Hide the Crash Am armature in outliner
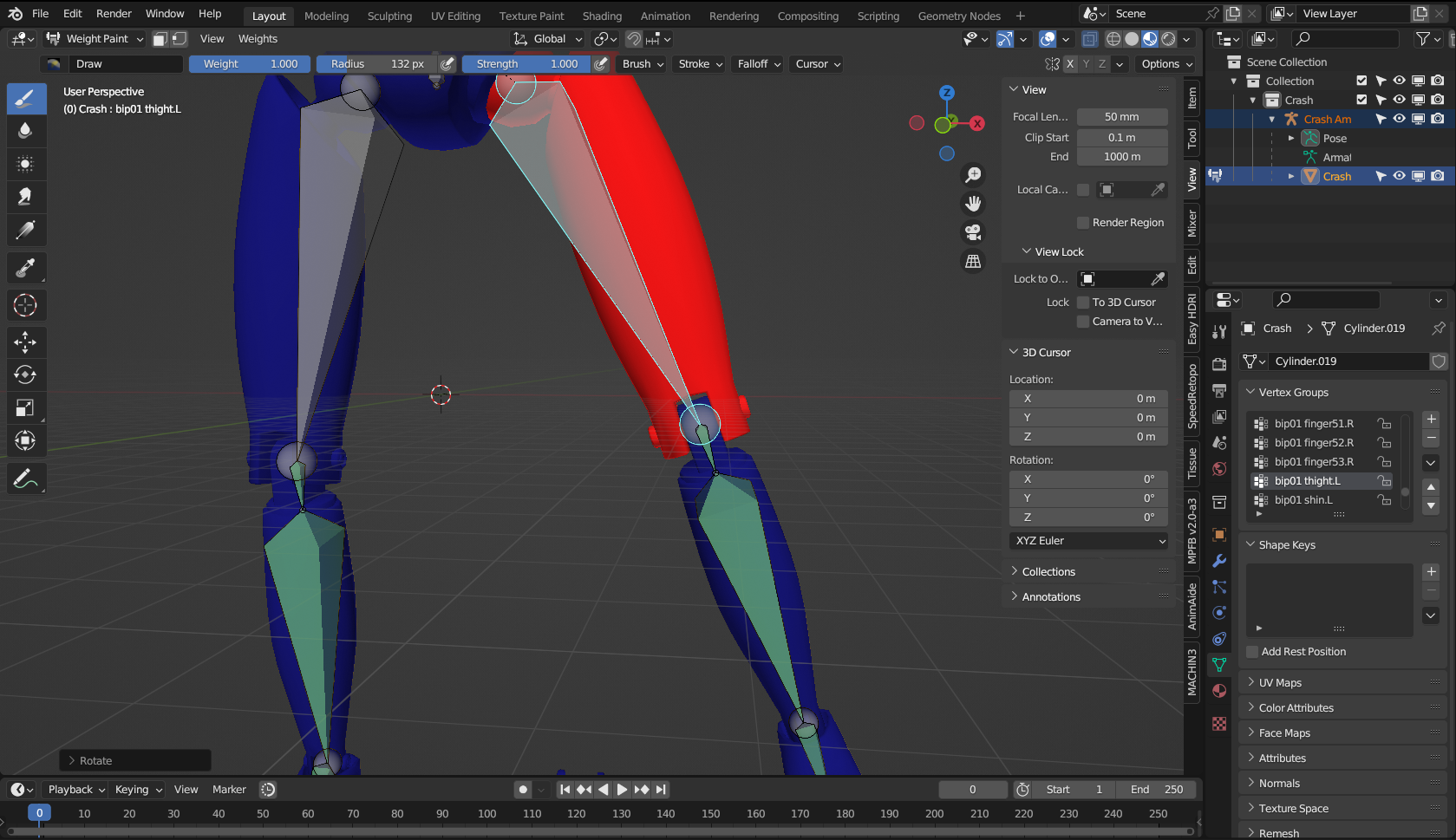Screen dimensions: 1456x840 point(1399,119)
